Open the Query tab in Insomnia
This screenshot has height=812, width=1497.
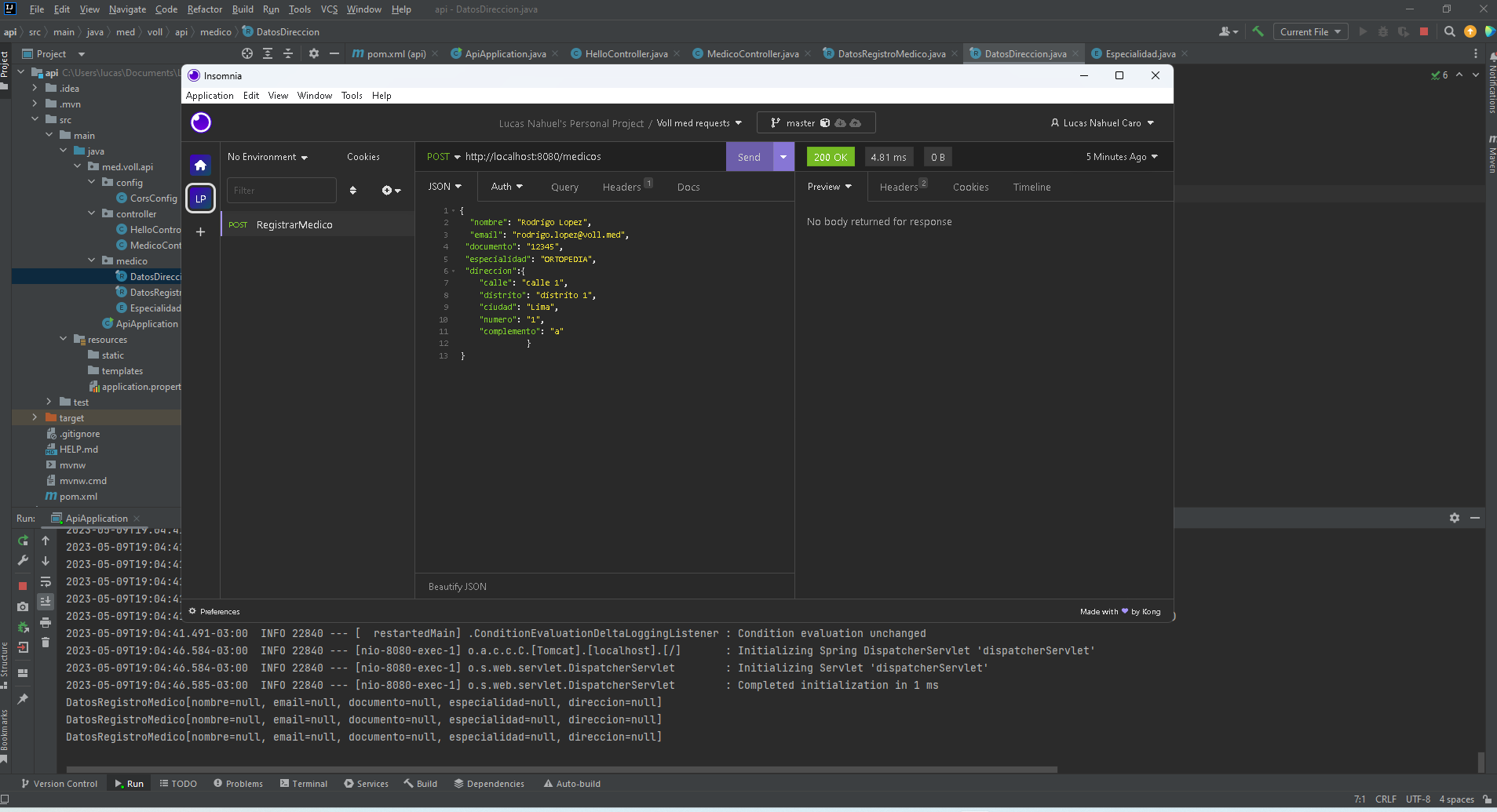click(564, 188)
